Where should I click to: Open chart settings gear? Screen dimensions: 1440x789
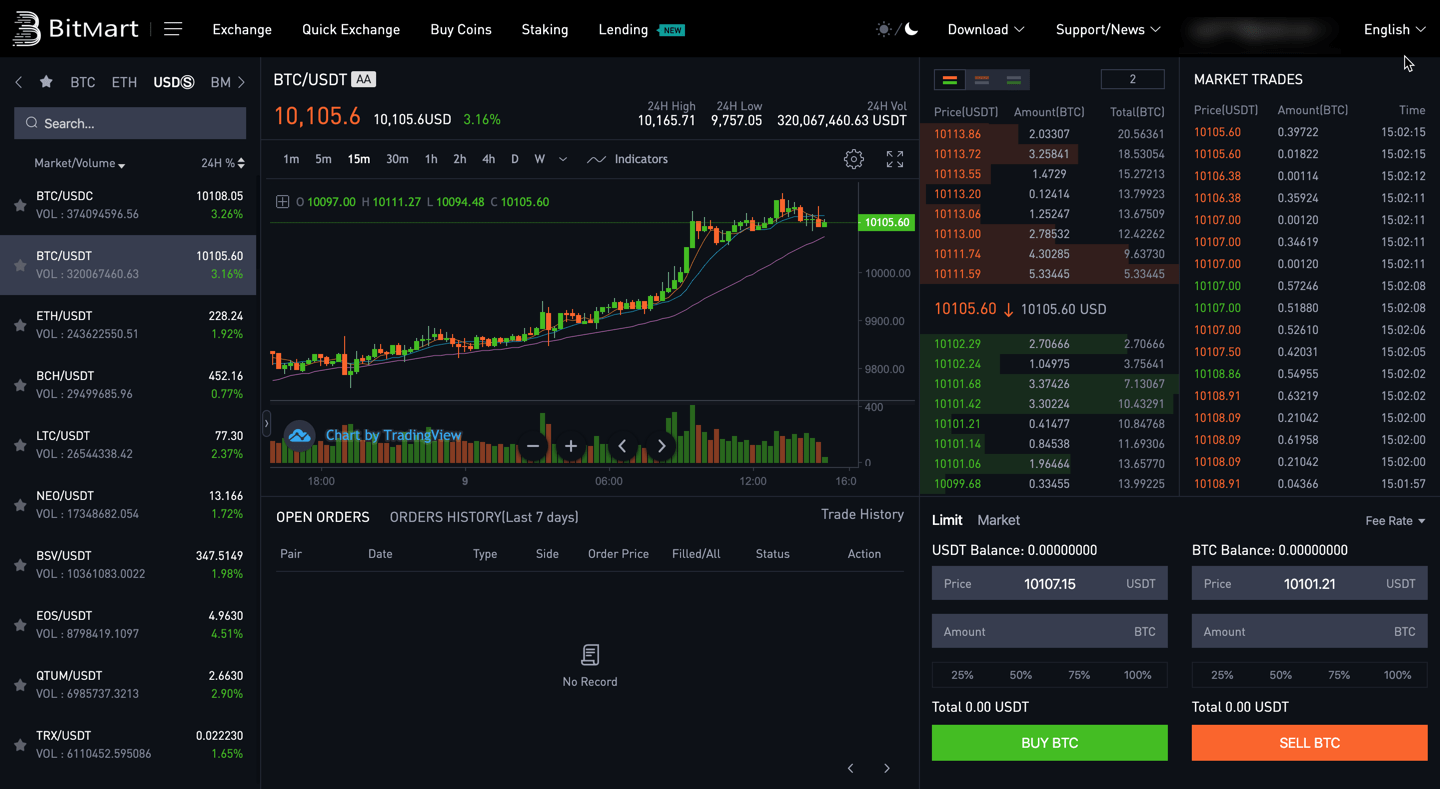tap(854, 159)
